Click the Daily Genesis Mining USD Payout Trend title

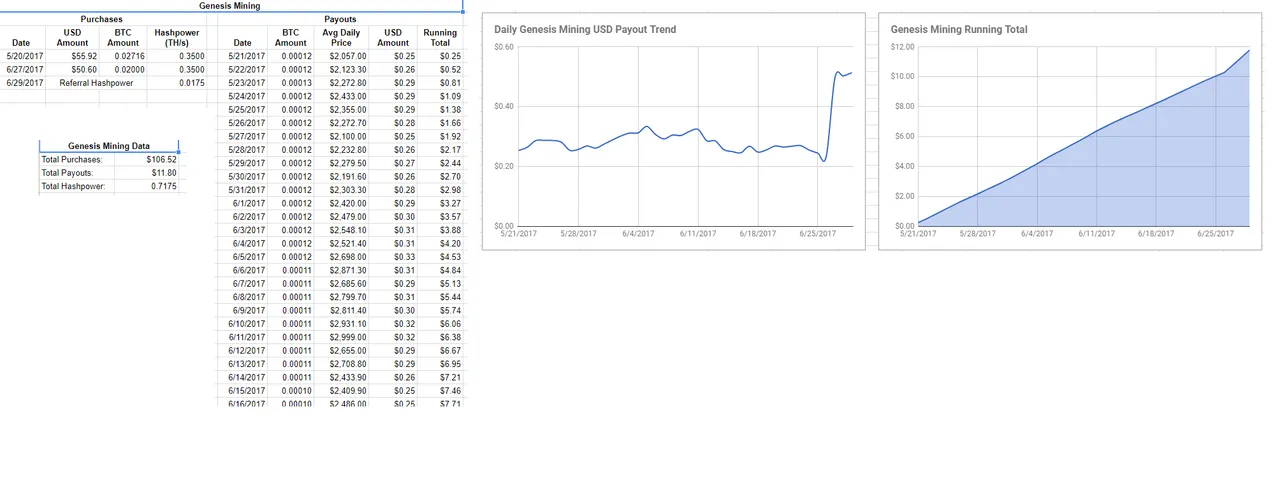(585, 30)
